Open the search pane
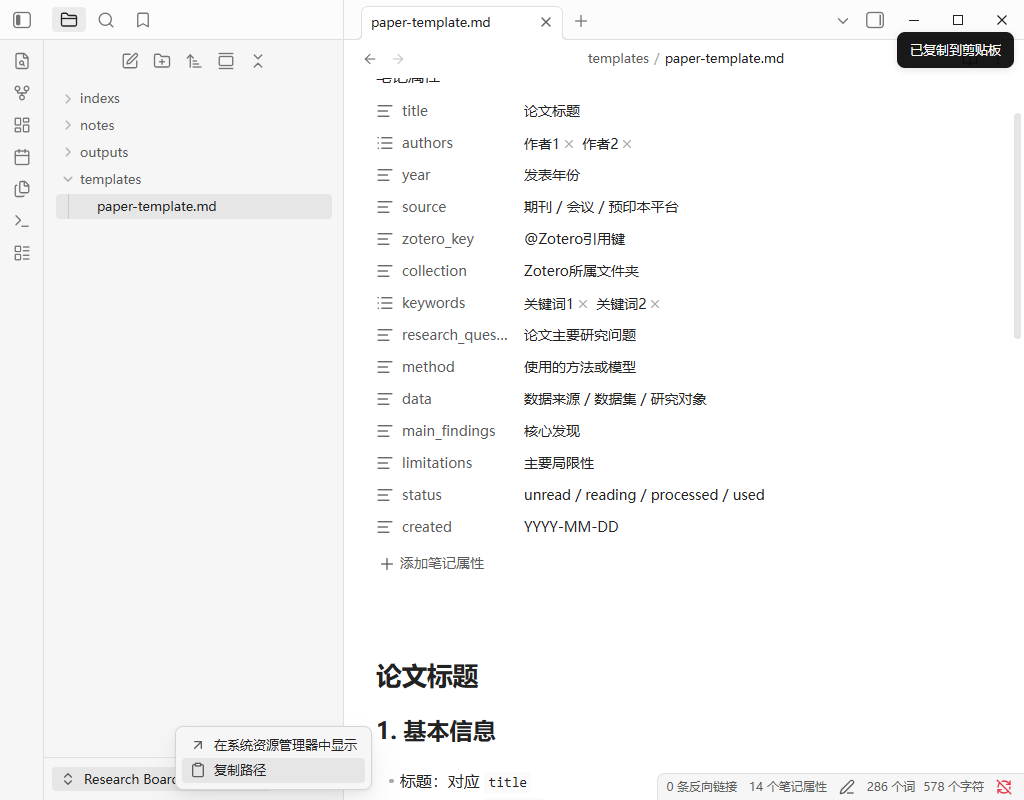The height and width of the screenshot is (800, 1024). 106,20
